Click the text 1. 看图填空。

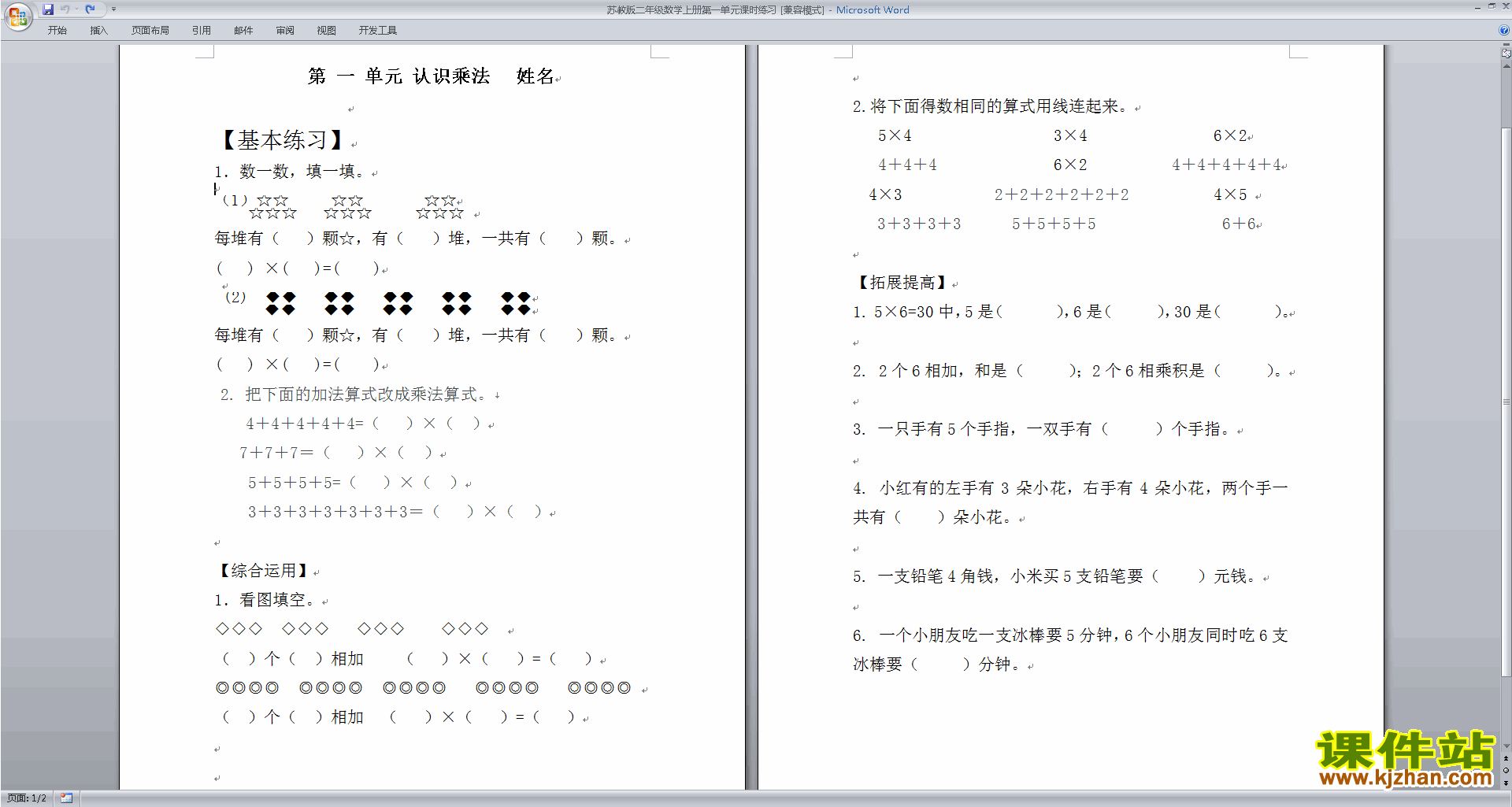(265, 600)
